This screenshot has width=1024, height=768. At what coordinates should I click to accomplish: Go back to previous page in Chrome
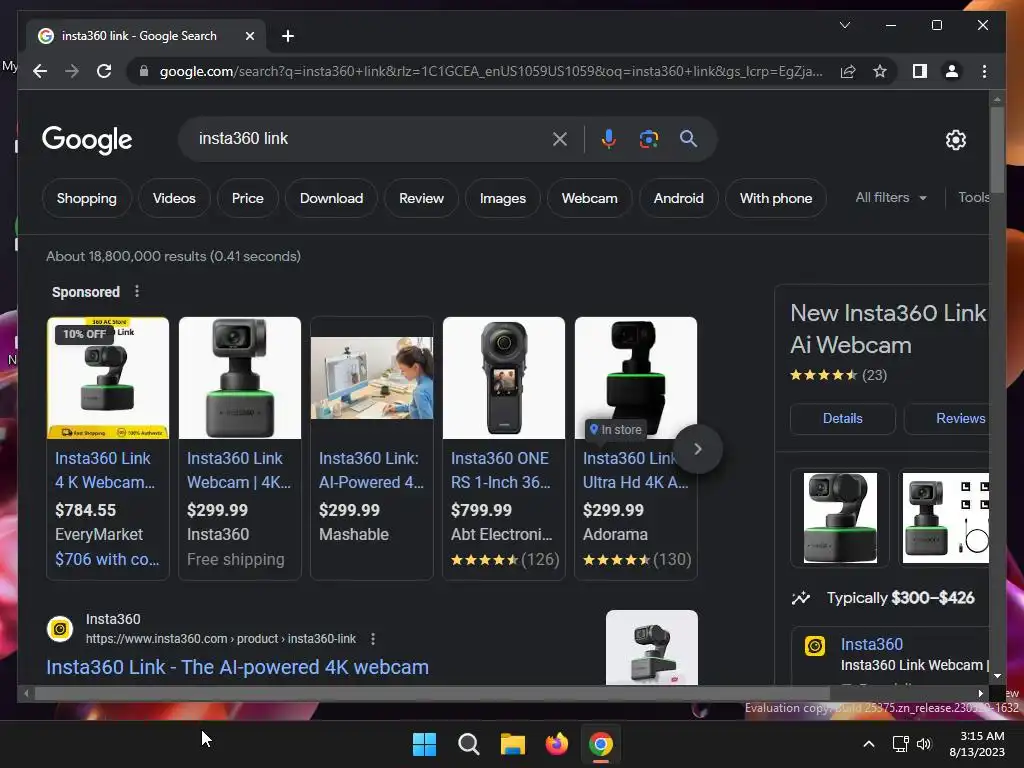coord(40,71)
